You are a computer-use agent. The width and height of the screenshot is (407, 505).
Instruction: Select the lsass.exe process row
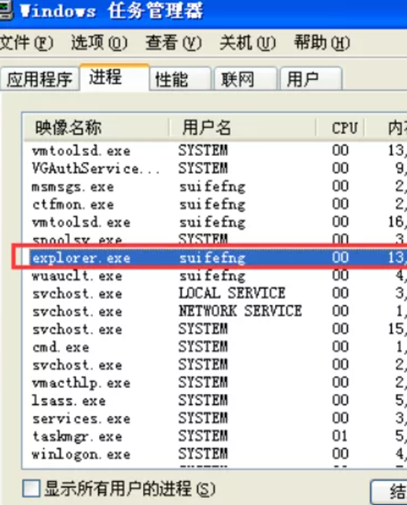(x=217, y=400)
